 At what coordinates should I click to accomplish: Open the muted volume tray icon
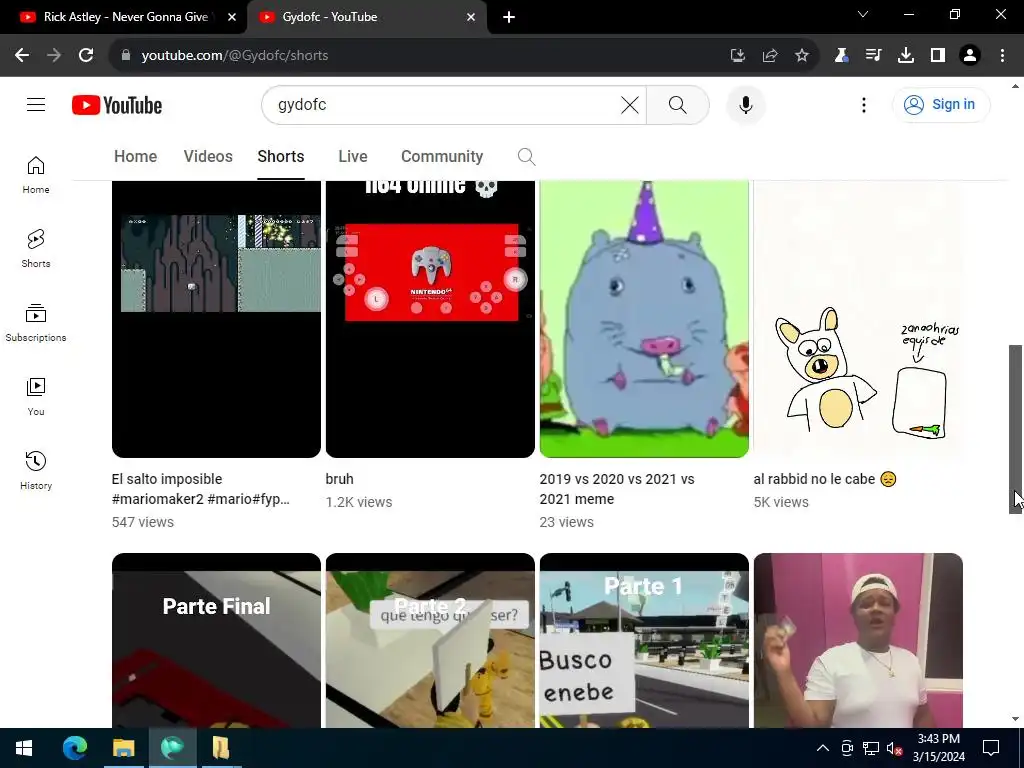tap(894, 748)
